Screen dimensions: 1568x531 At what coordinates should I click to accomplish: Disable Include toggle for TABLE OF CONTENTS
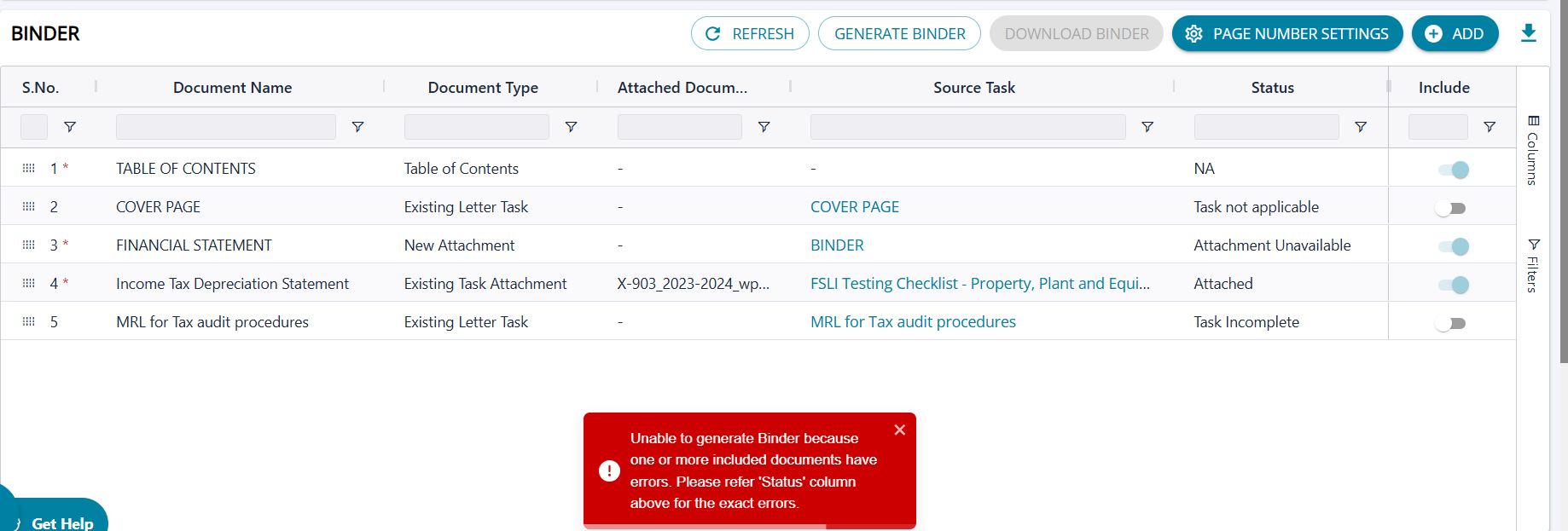coord(1453,170)
